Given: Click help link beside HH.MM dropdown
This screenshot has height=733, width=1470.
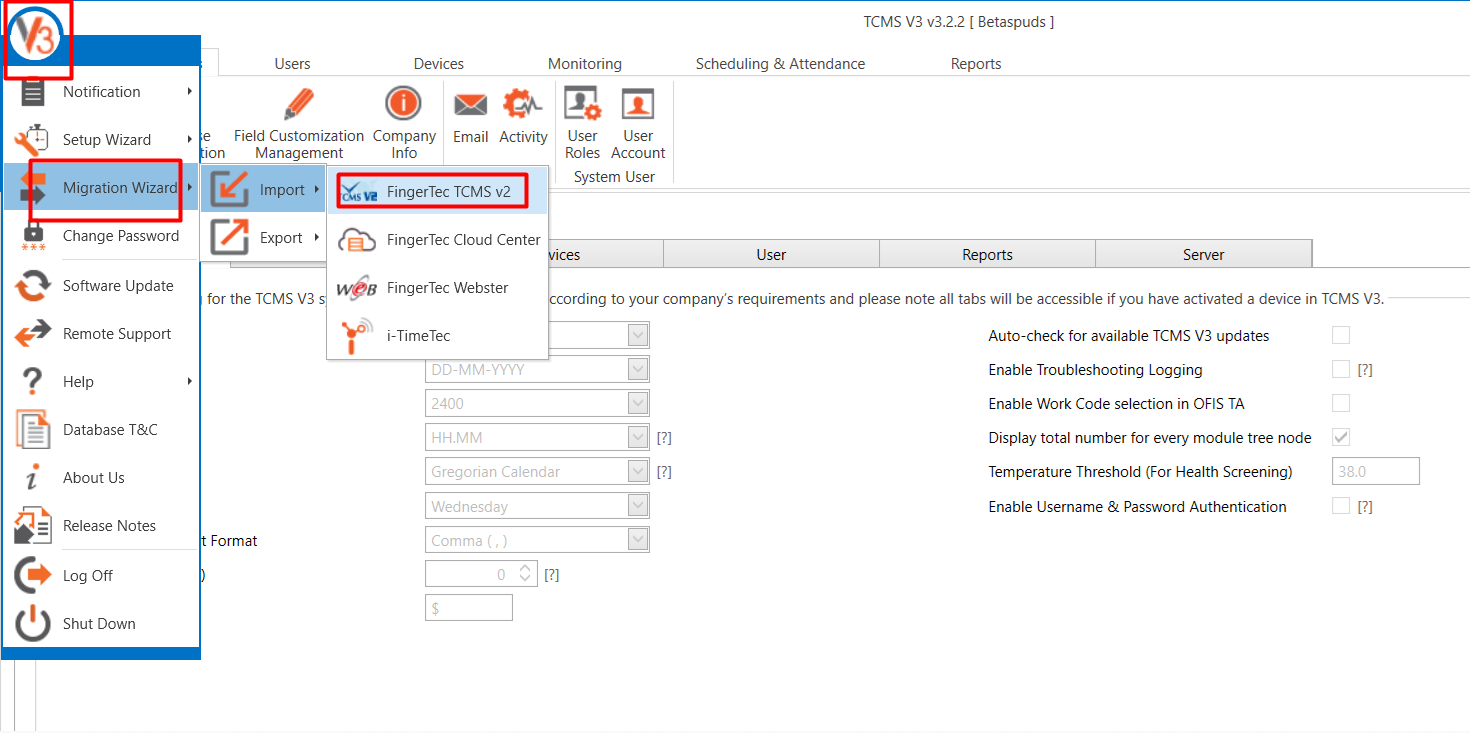Looking at the screenshot, I should (x=664, y=438).
